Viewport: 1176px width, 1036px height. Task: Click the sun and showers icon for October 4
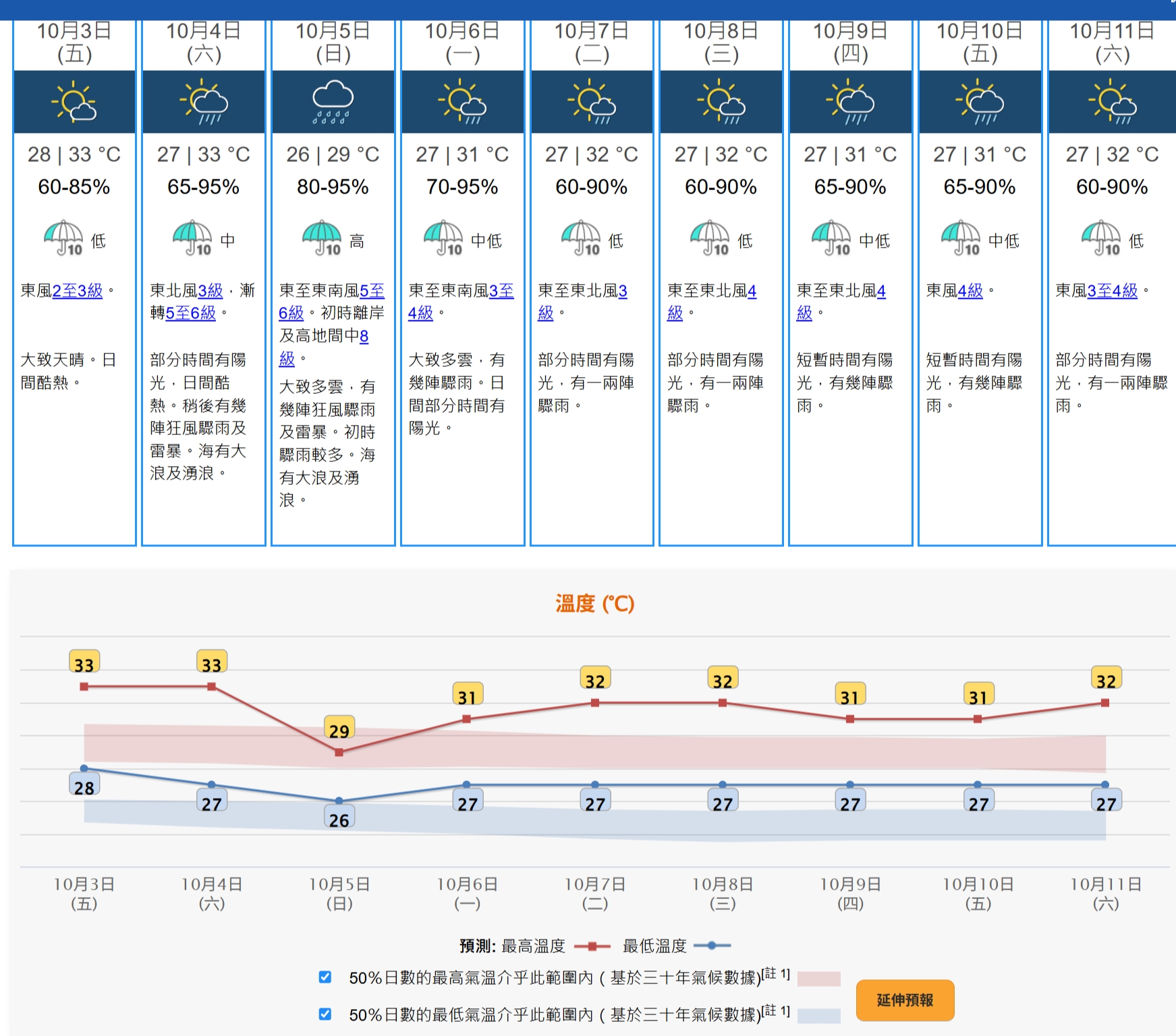pos(203,102)
